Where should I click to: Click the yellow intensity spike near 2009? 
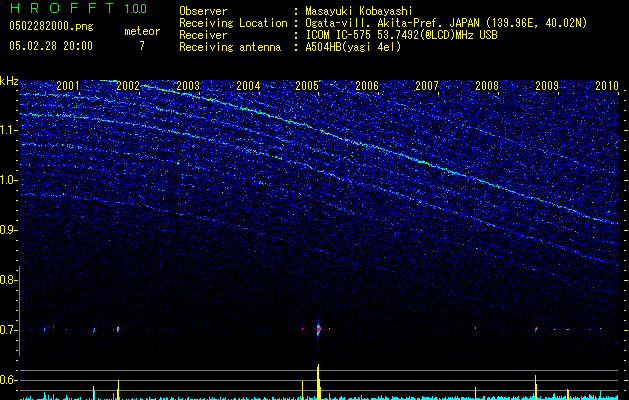coord(536,387)
